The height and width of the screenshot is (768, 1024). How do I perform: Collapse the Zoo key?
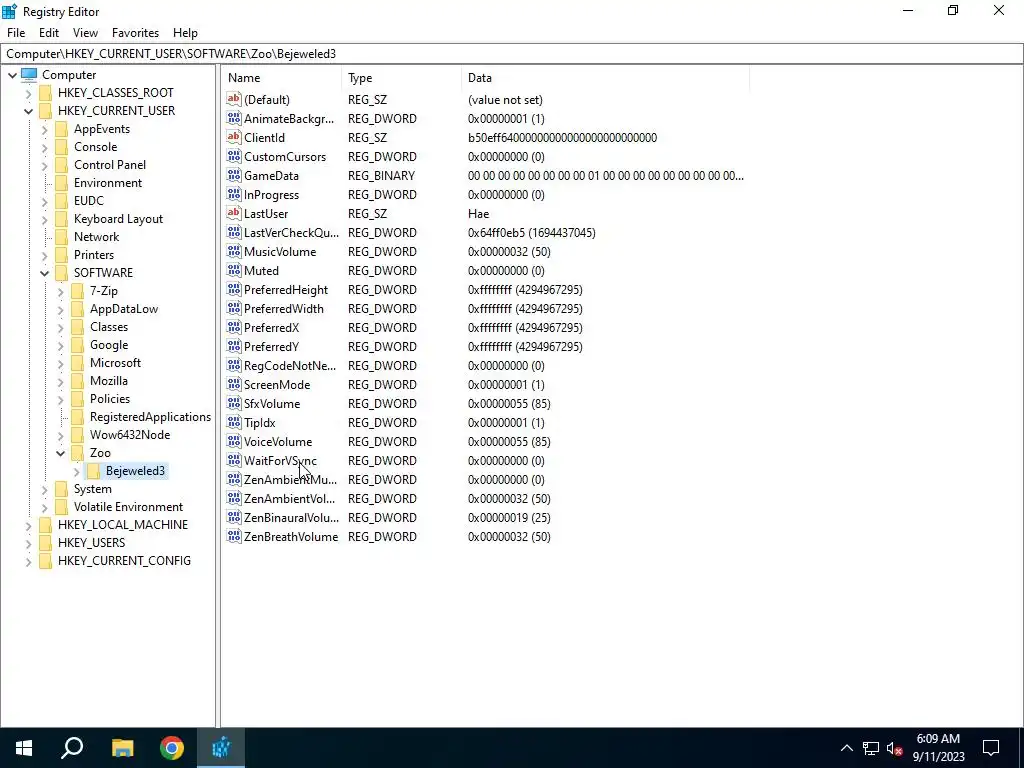(60, 453)
